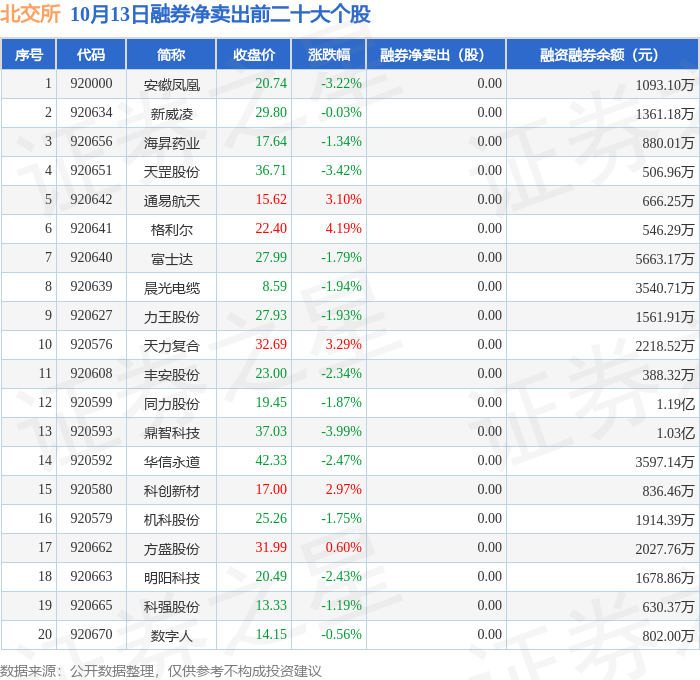
Task: Click change value -0.03%
Action: (342, 113)
